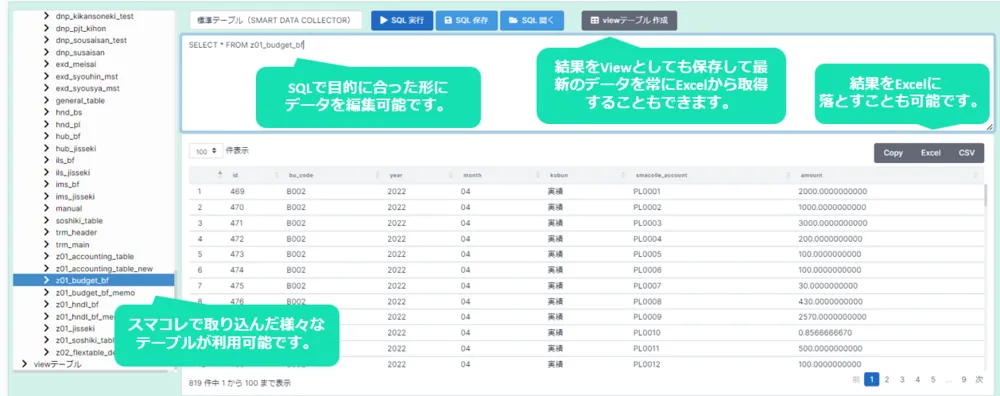The width and height of the screenshot is (1000, 396).
Task: Click current page 1 in pagination
Action: coord(872,379)
